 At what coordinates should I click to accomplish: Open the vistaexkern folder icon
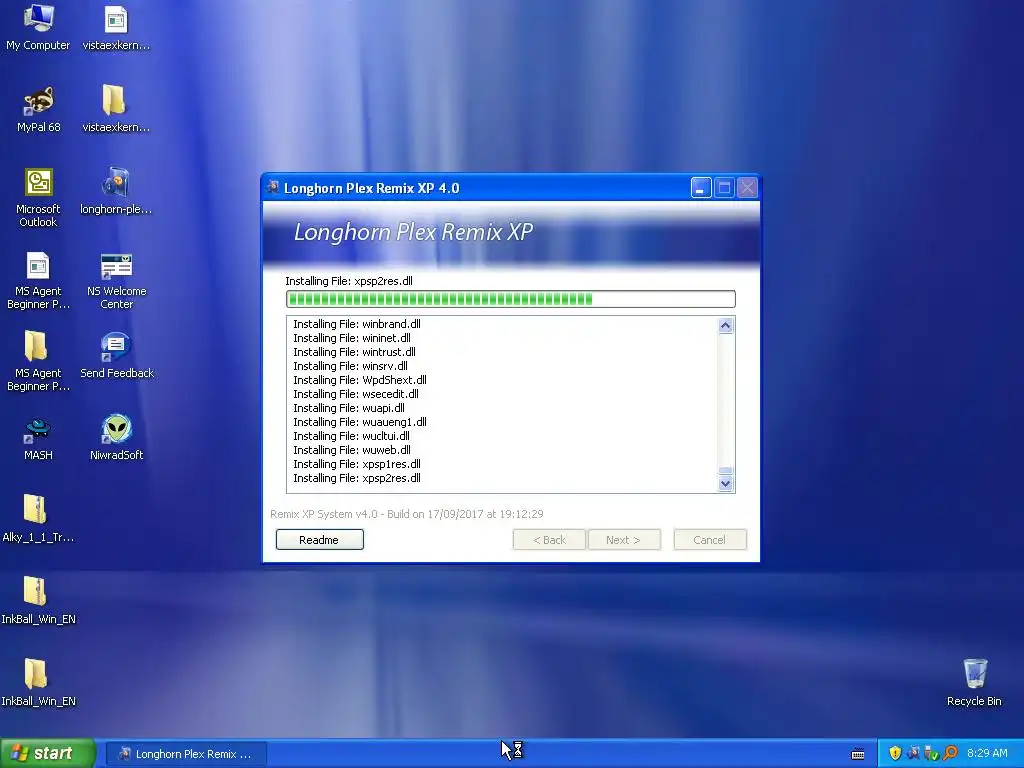[x=116, y=109]
